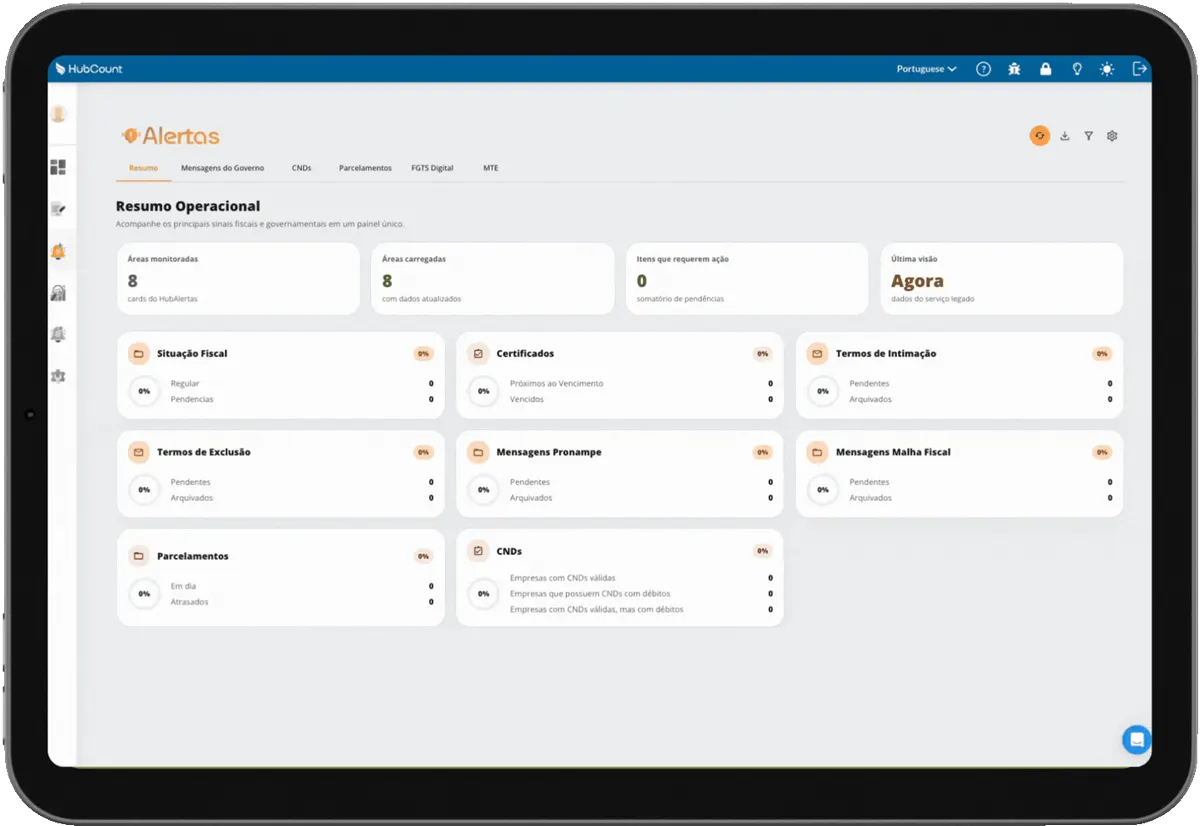Click the Situação Fiscal 0% progress ring
Viewport: 1200px width, 826px height.
click(144, 391)
